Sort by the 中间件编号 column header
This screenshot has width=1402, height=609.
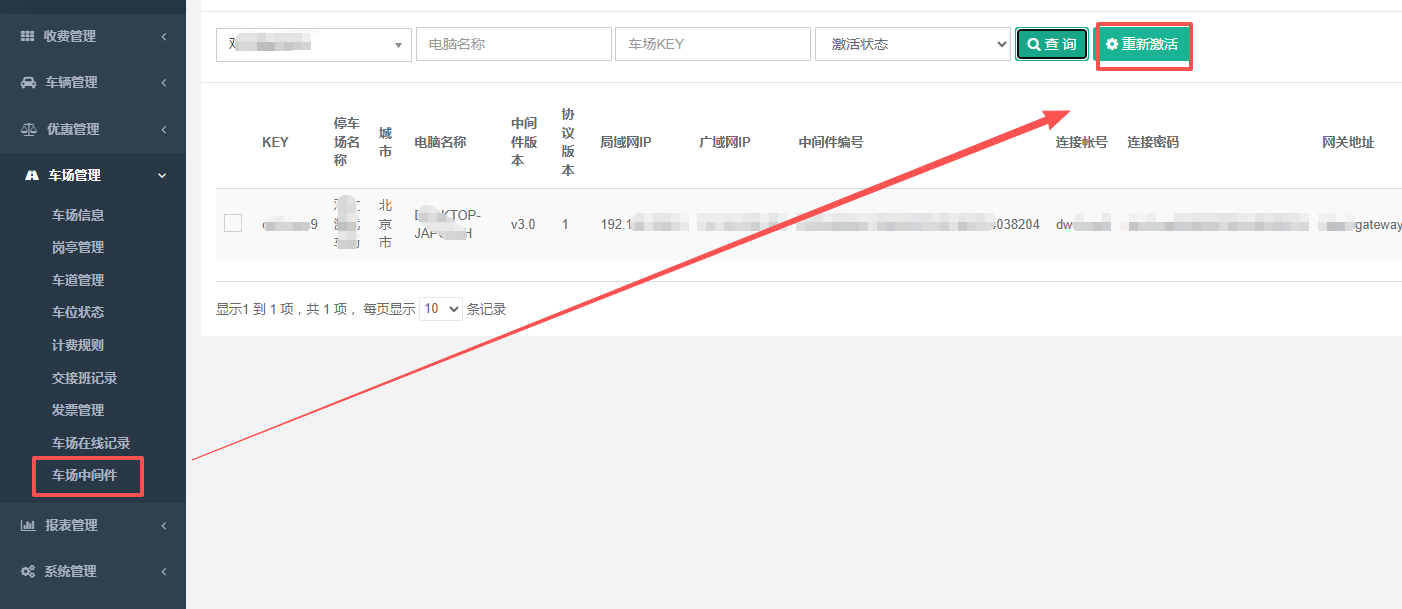(x=831, y=142)
